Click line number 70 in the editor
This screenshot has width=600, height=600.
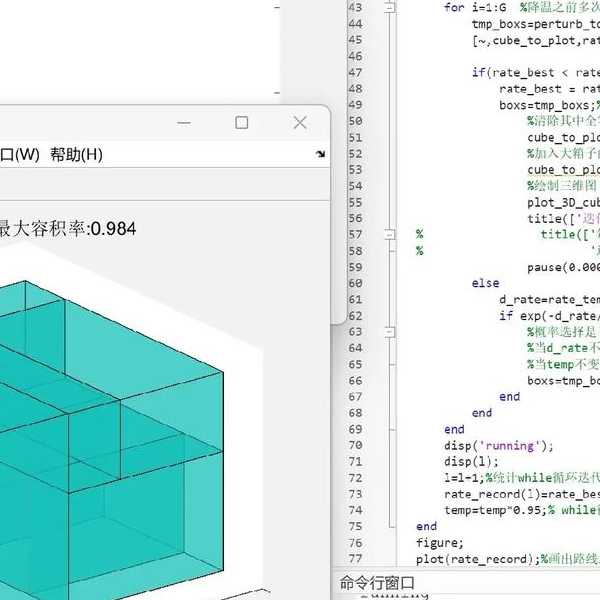tap(355, 445)
